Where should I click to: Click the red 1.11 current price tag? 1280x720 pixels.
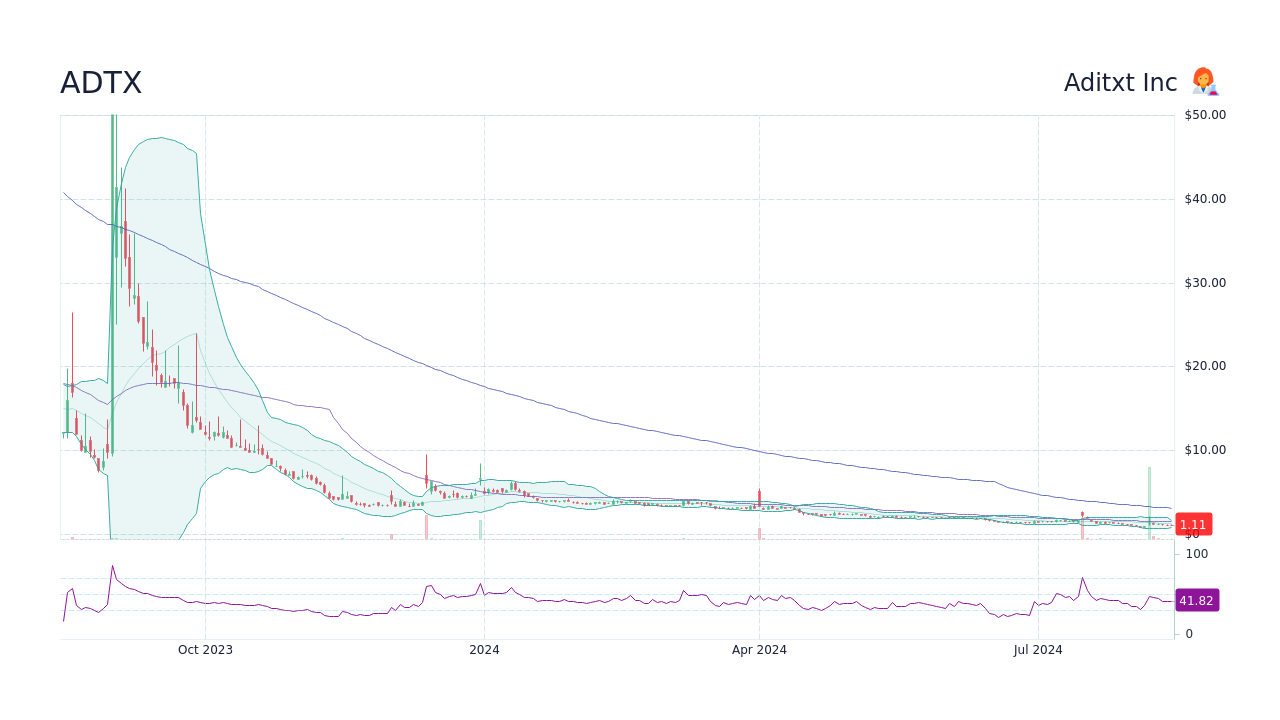(1193, 524)
